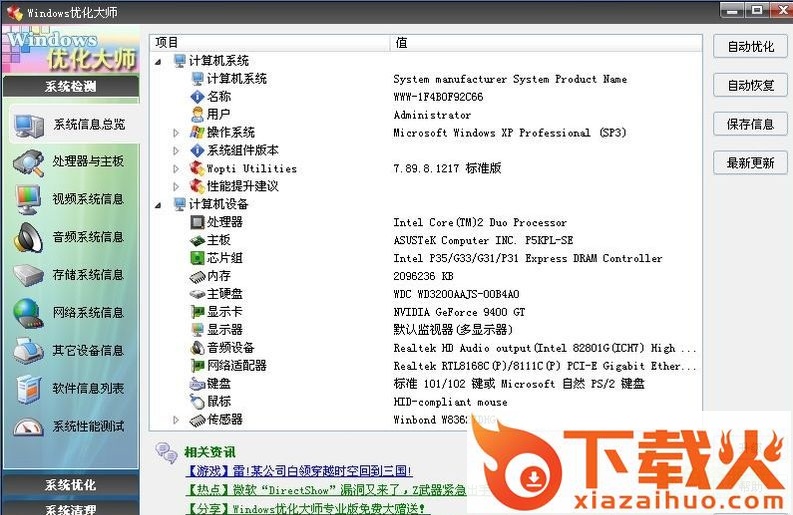Select the value WWW-1F4B0F92C66

438,97
